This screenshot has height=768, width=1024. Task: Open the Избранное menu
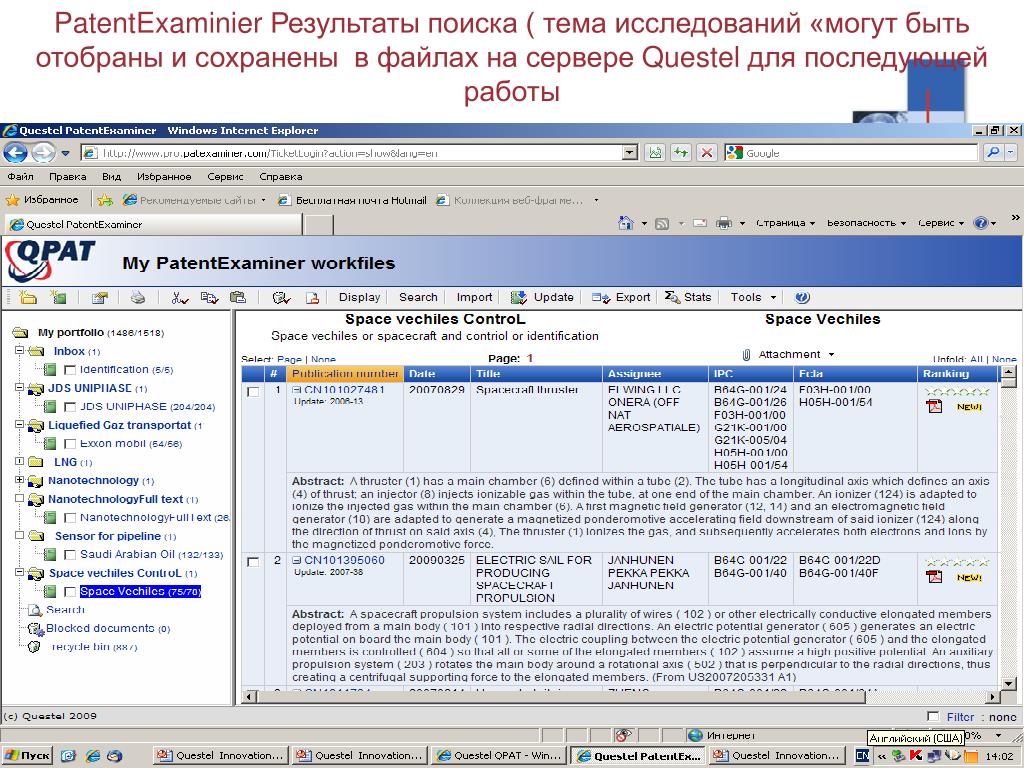(x=164, y=176)
